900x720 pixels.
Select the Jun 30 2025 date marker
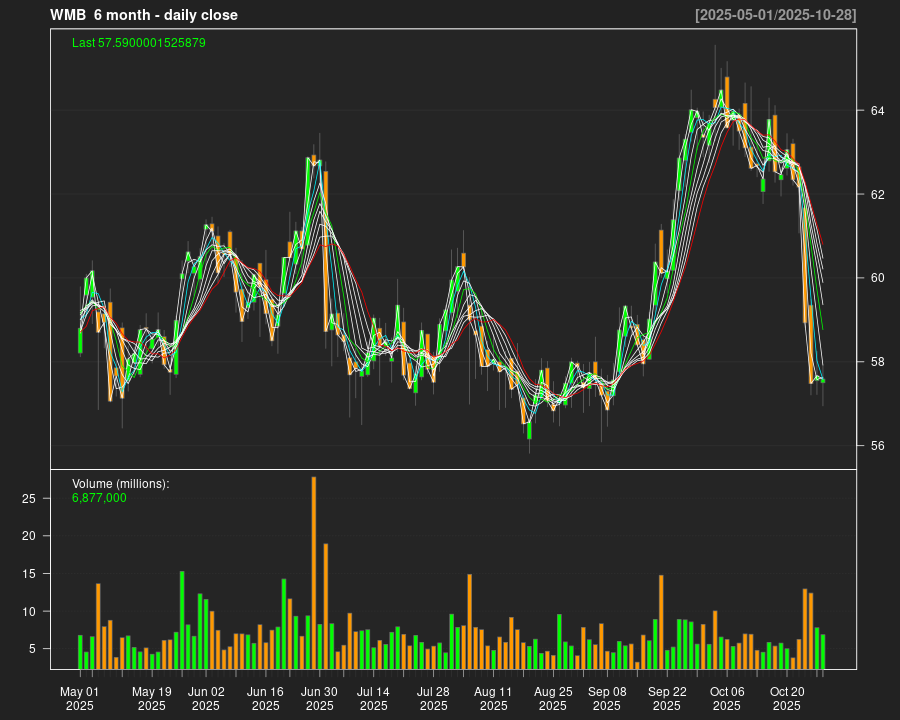coord(320,698)
